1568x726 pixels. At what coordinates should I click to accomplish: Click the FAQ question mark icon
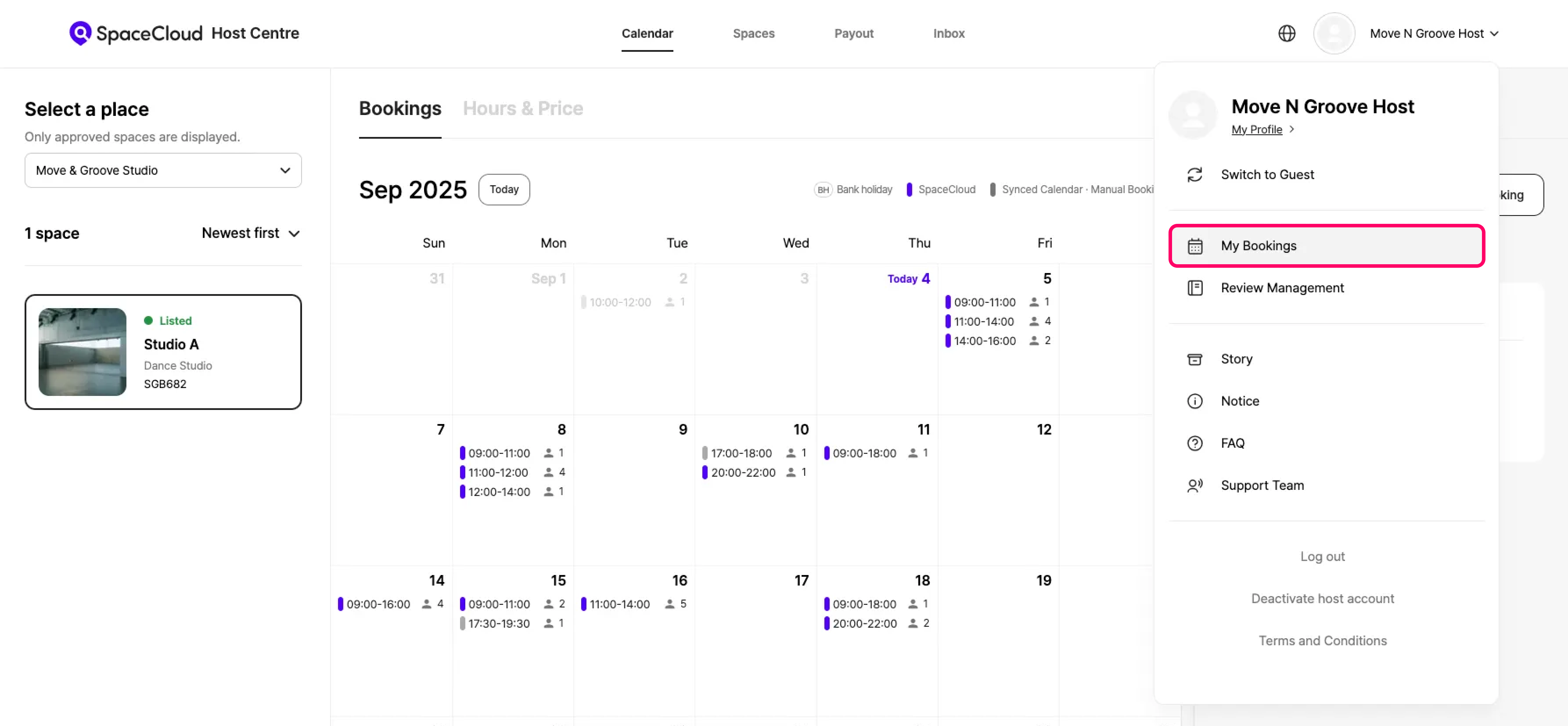point(1194,443)
